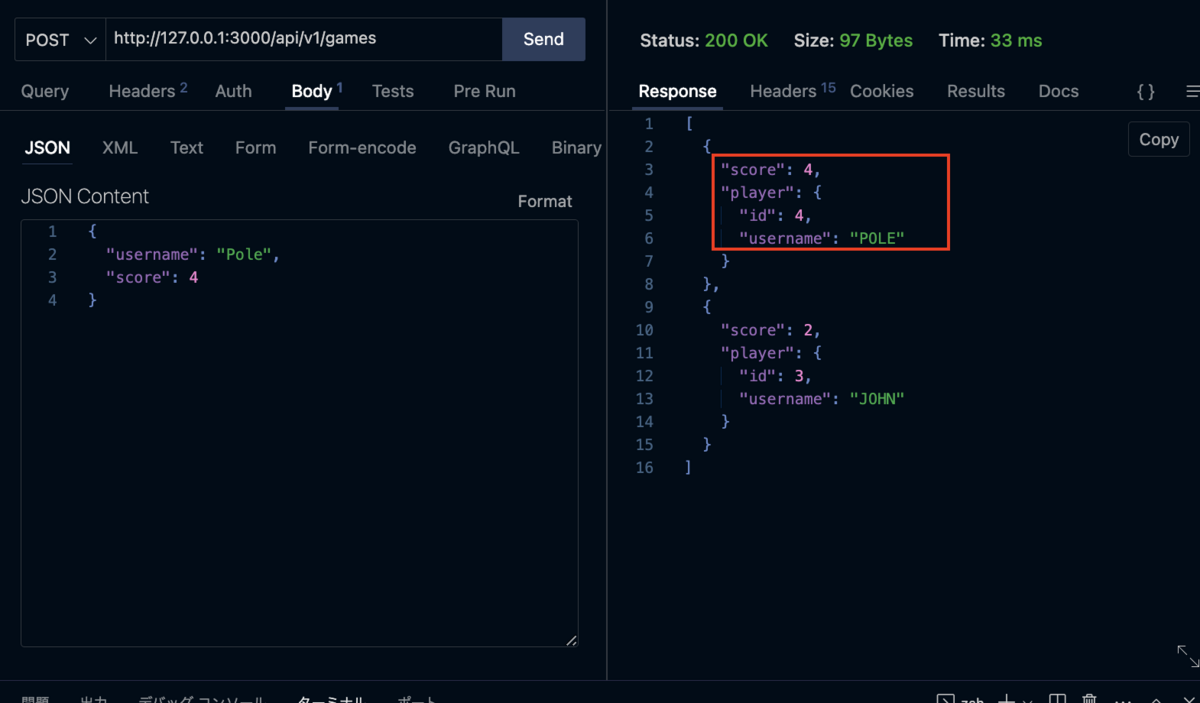The height and width of the screenshot is (703, 1200).
Task: Click the request URL input field
Action: 303,40
